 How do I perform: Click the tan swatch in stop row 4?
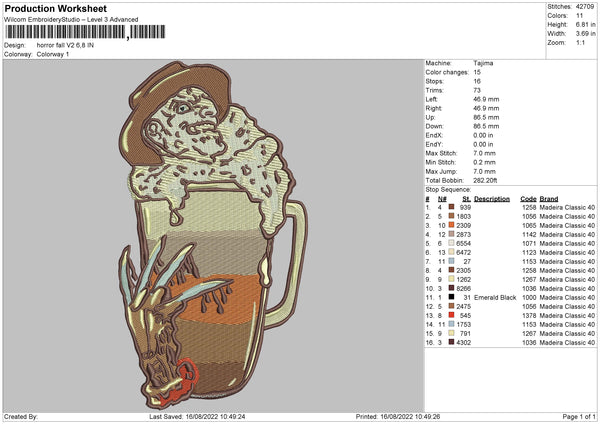[451, 234]
